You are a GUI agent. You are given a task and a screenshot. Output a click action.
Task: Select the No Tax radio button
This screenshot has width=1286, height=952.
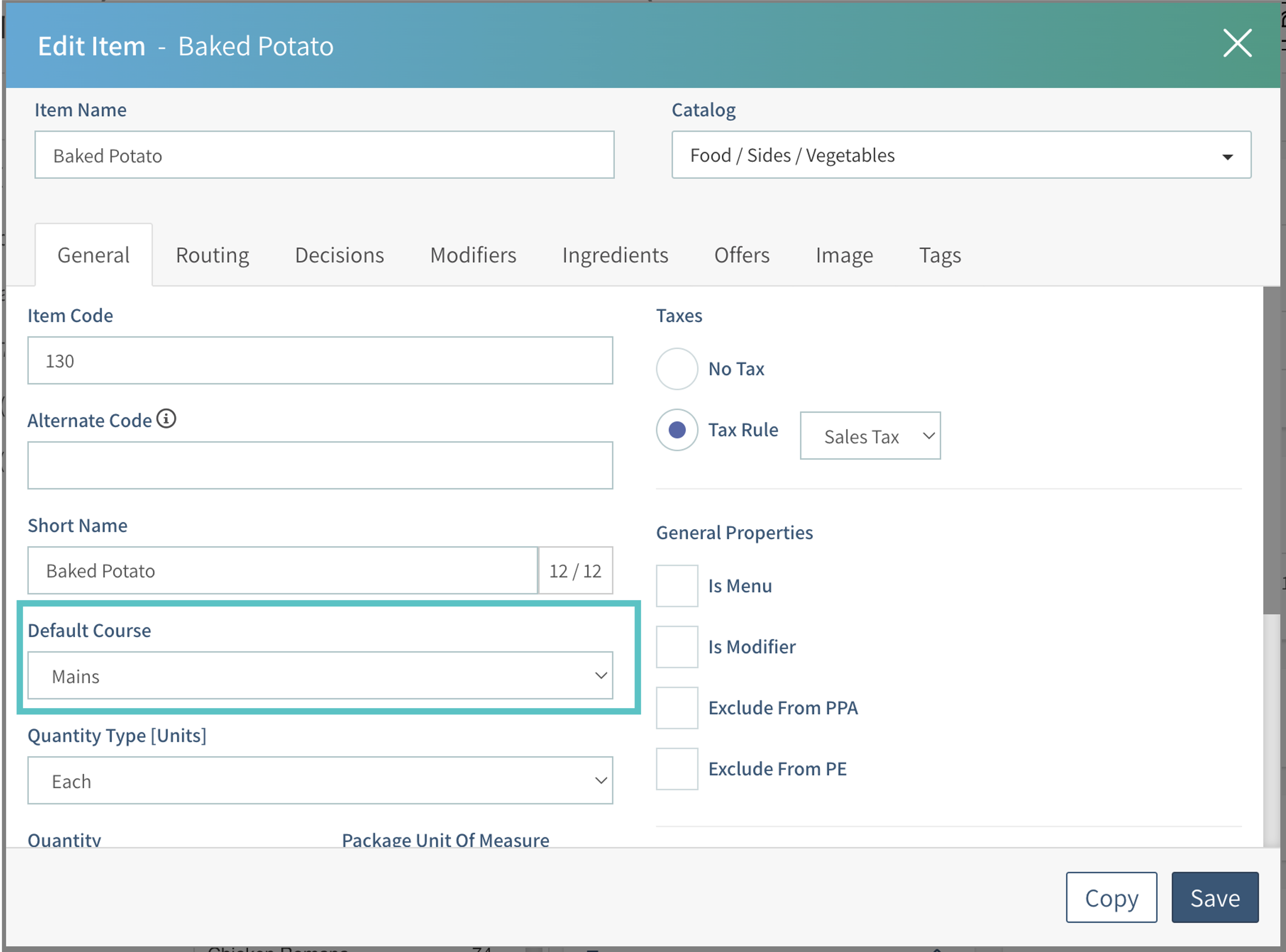coord(677,369)
